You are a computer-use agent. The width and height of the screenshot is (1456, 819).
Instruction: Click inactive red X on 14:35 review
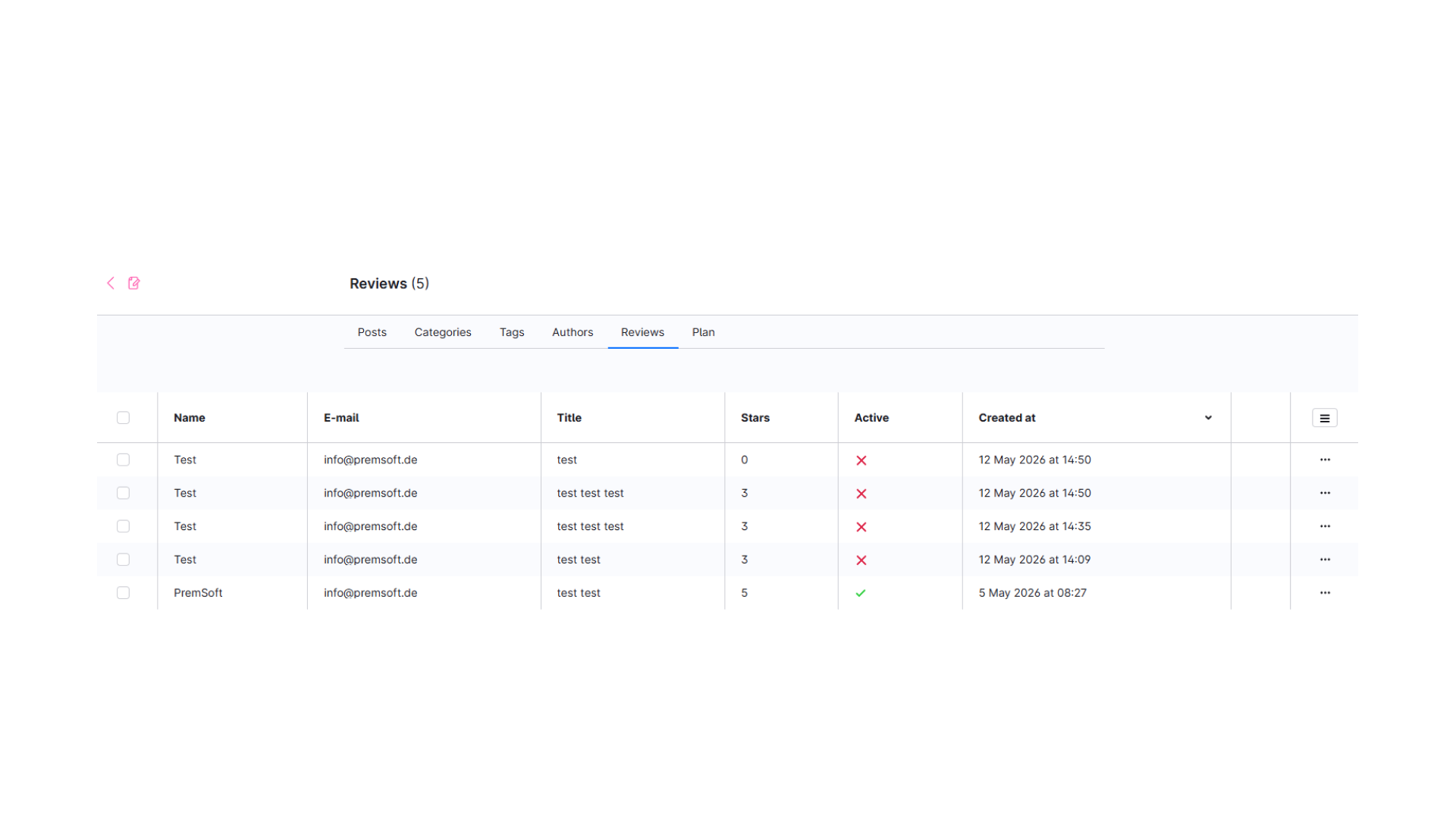pyautogui.click(x=861, y=527)
